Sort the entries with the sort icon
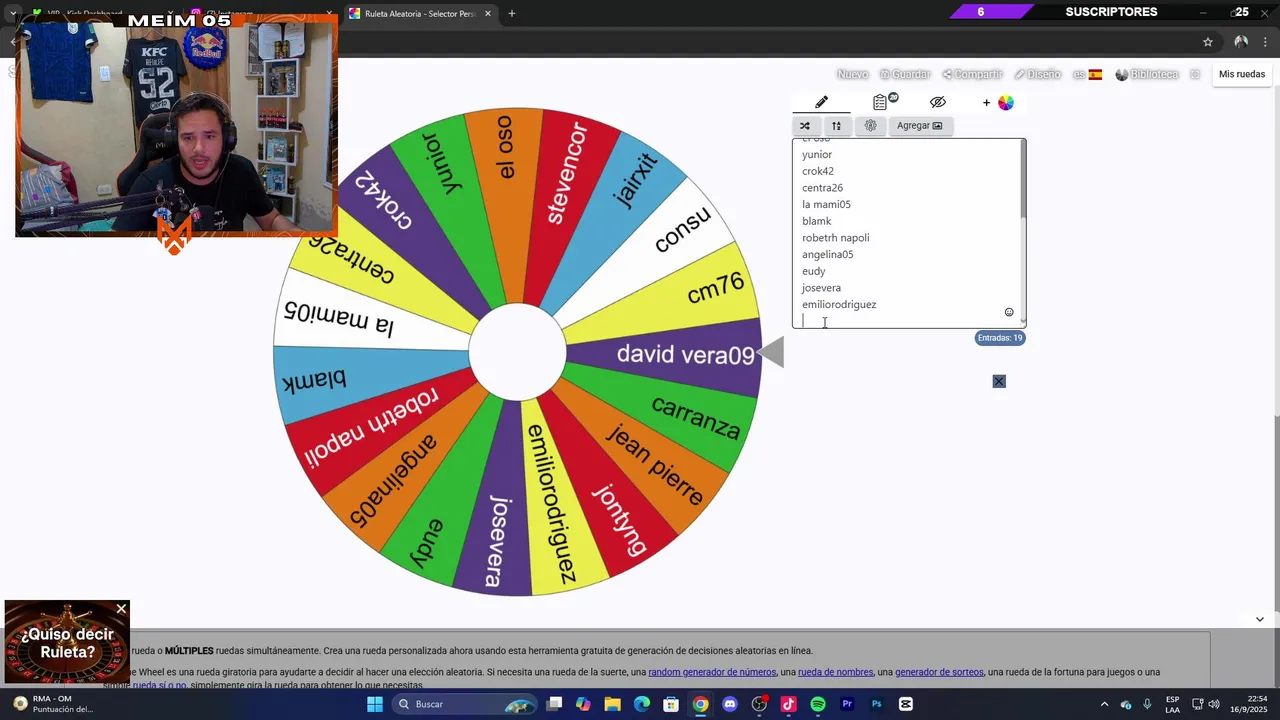 coord(836,126)
